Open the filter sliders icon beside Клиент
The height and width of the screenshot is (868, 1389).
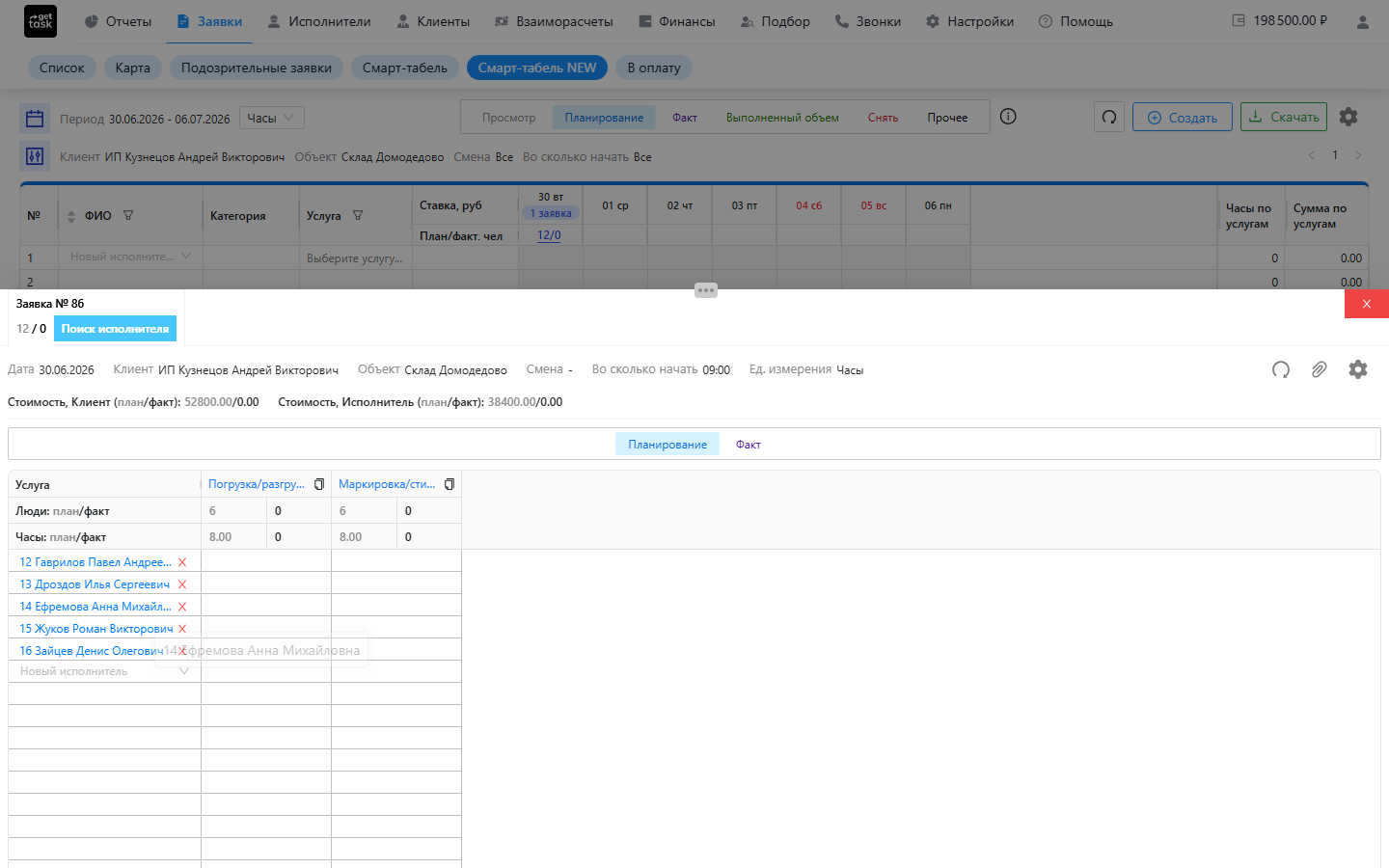pyautogui.click(x=35, y=156)
